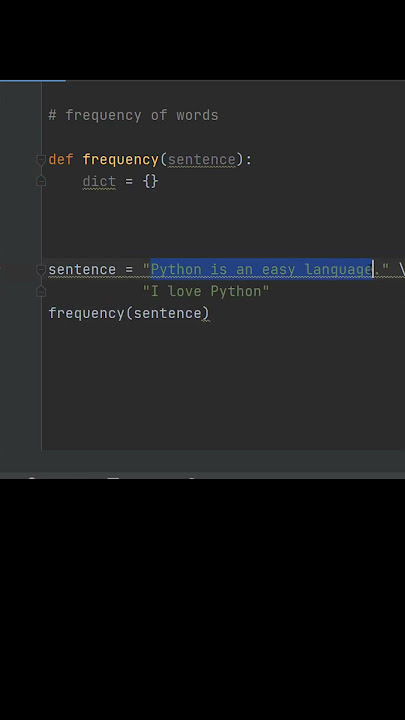This screenshot has width=405, height=720.
Task: Collapse the def frequency function fold marker
Action: tap(41, 160)
